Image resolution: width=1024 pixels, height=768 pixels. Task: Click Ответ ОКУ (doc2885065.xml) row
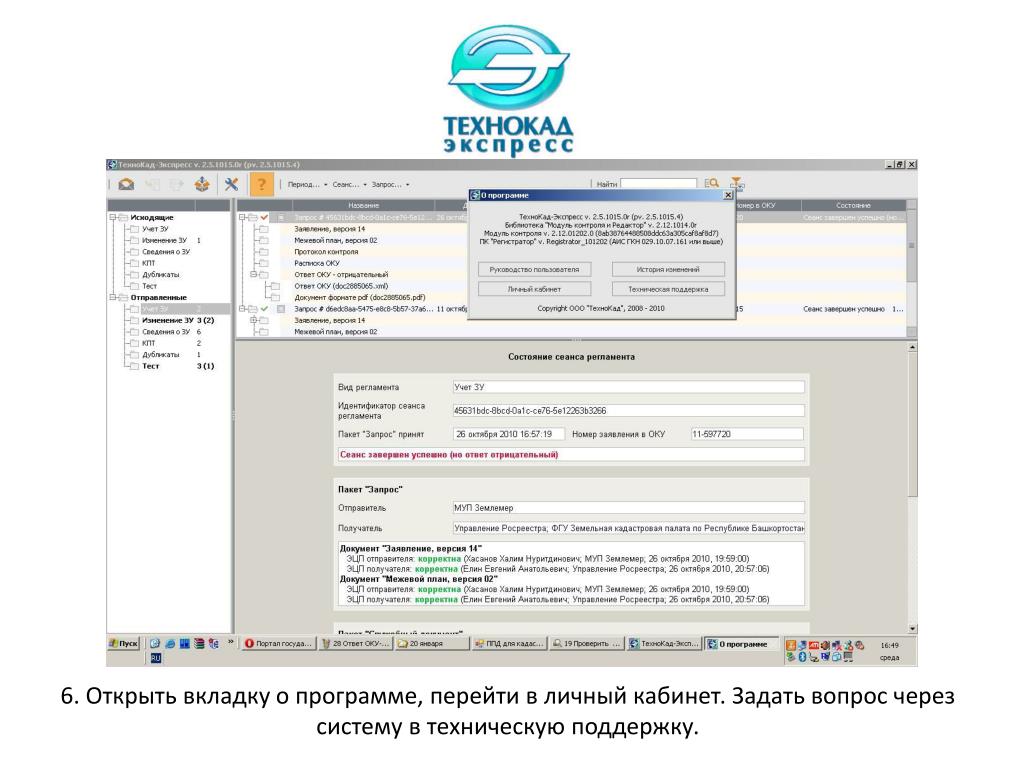(x=341, y=286)
